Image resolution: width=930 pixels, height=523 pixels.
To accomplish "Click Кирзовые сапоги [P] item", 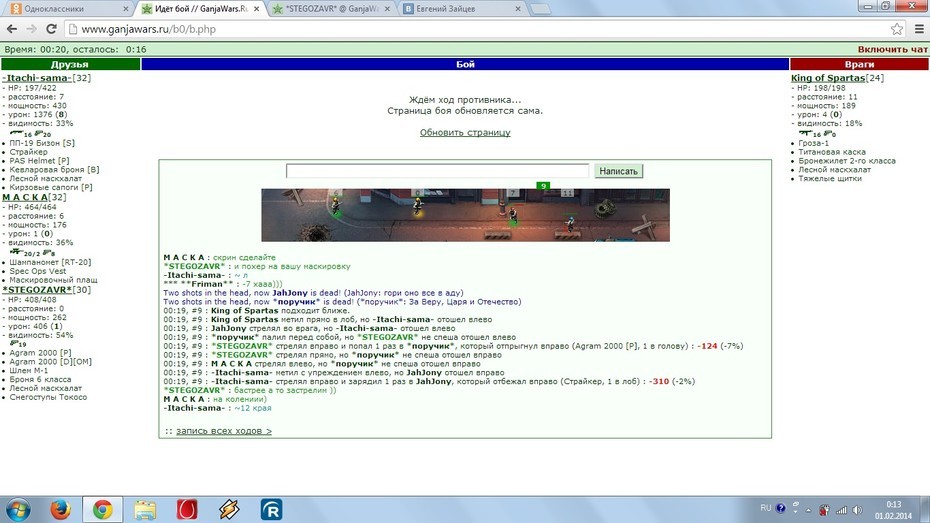I will [51, 187].
